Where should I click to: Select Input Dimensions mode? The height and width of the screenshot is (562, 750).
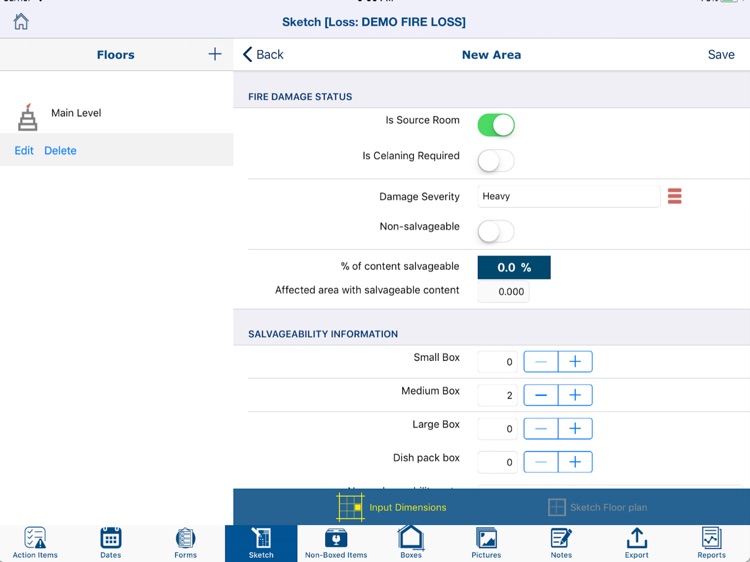click(391, 507)
